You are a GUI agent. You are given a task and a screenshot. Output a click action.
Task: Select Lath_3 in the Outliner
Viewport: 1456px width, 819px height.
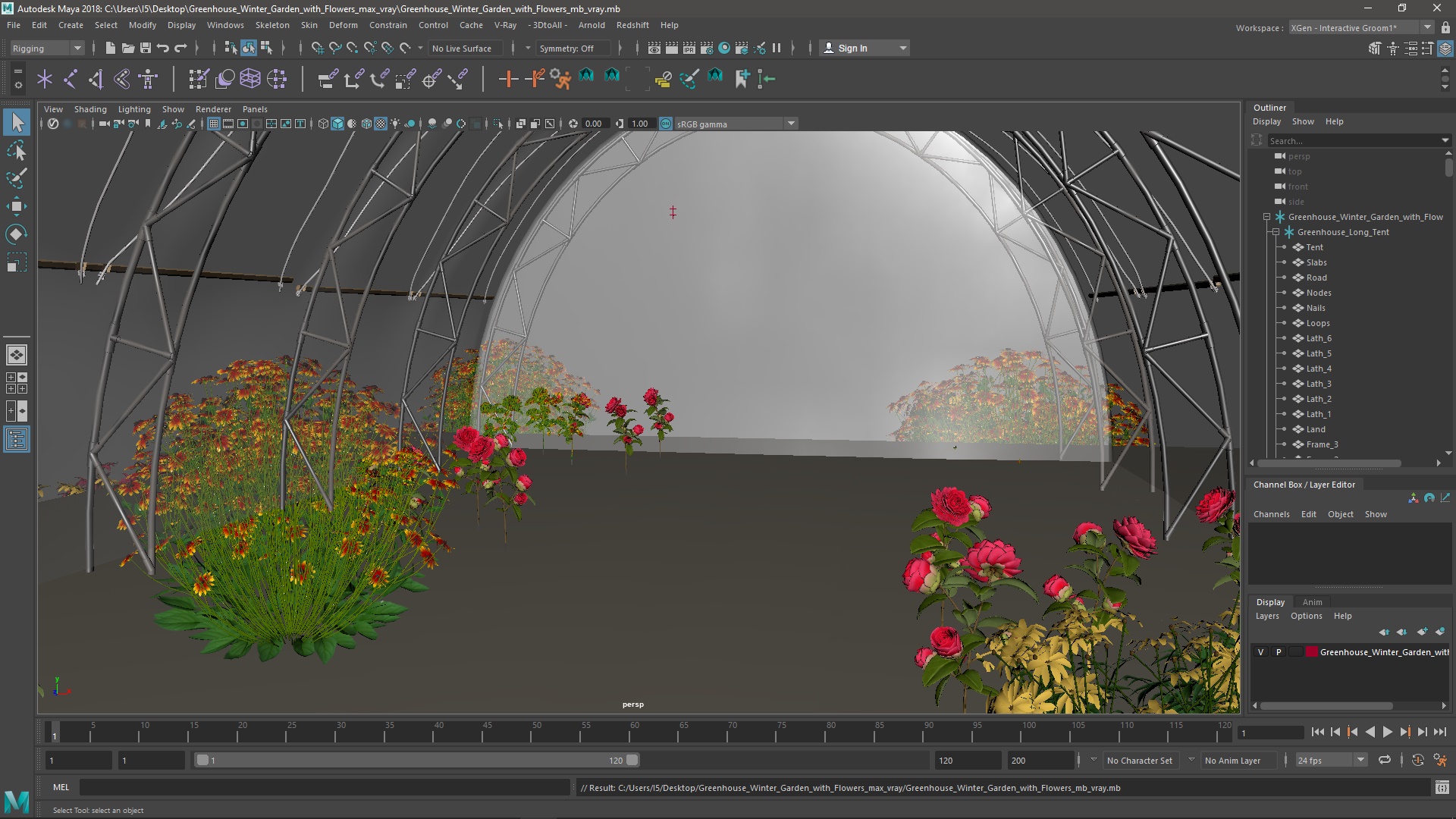coord(1318,384)
